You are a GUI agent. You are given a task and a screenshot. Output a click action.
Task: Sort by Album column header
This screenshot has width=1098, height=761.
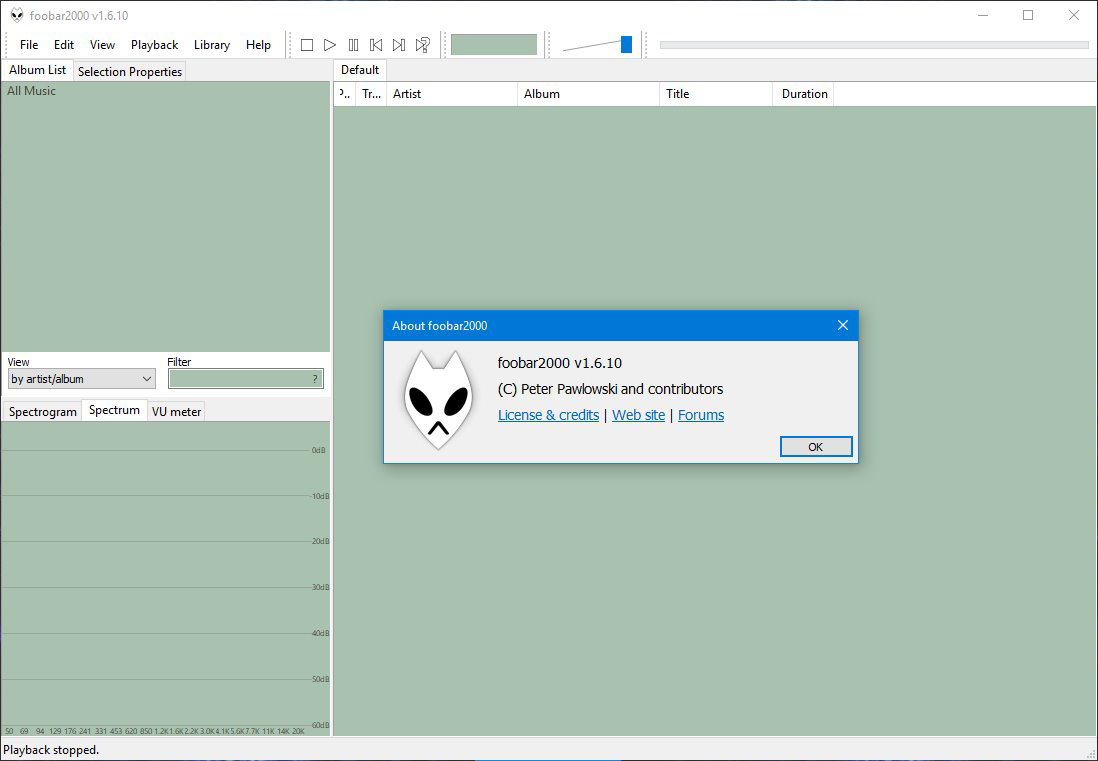click(x=588, y=94)
